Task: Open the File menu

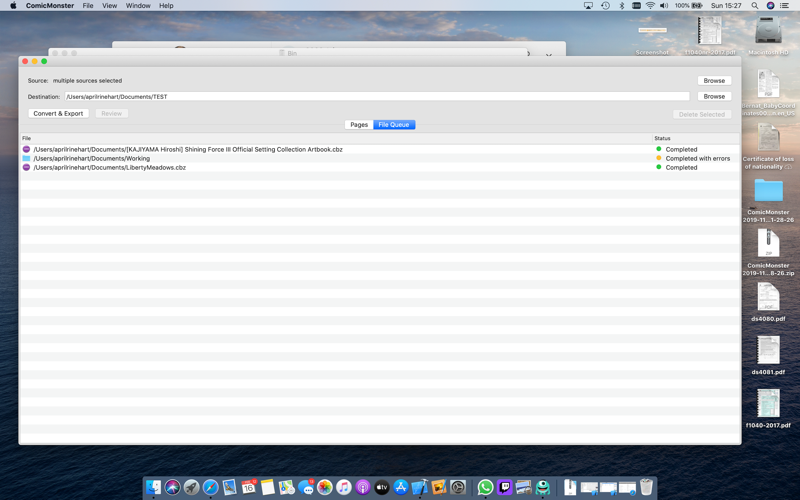Action: click(x=88, y=6)
